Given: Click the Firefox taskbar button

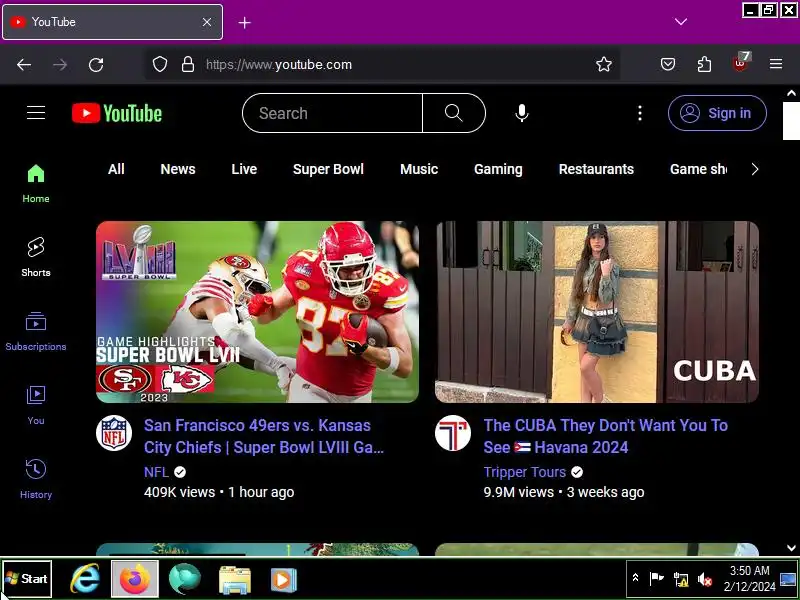Looking at the screenshot, I should tap(135, 579).
